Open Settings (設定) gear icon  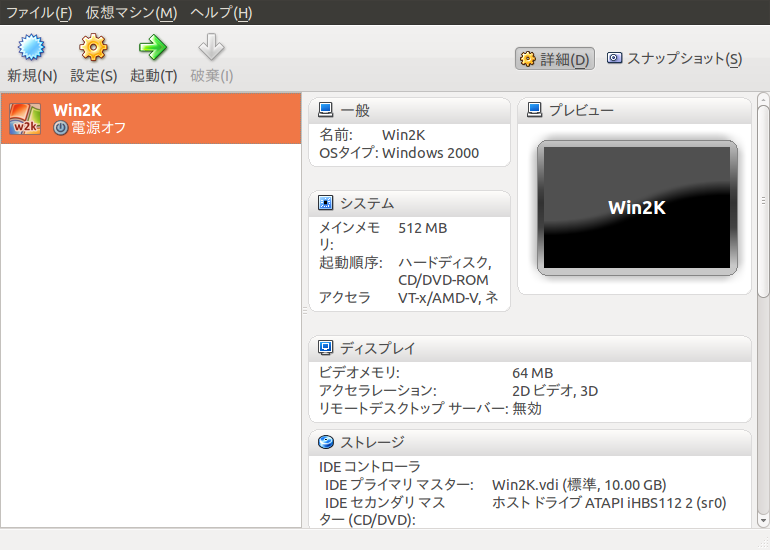pyautogui.click(x=93, y=47)
